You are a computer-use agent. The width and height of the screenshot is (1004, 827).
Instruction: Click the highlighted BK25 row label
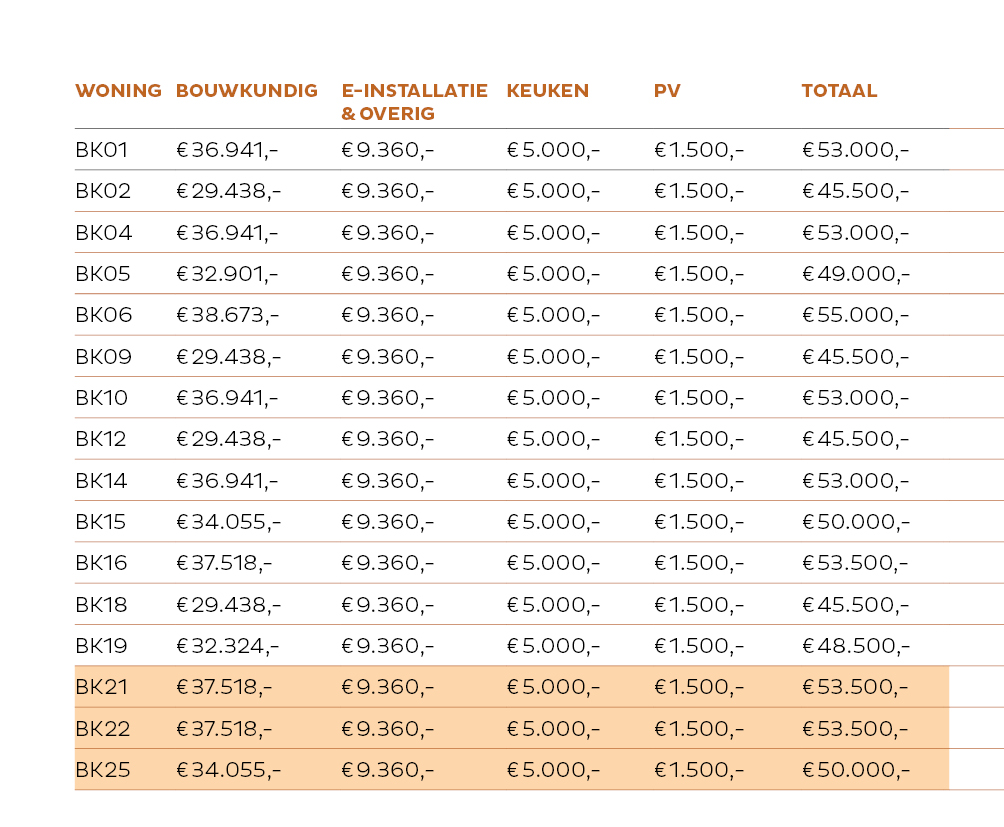[103, 770]
